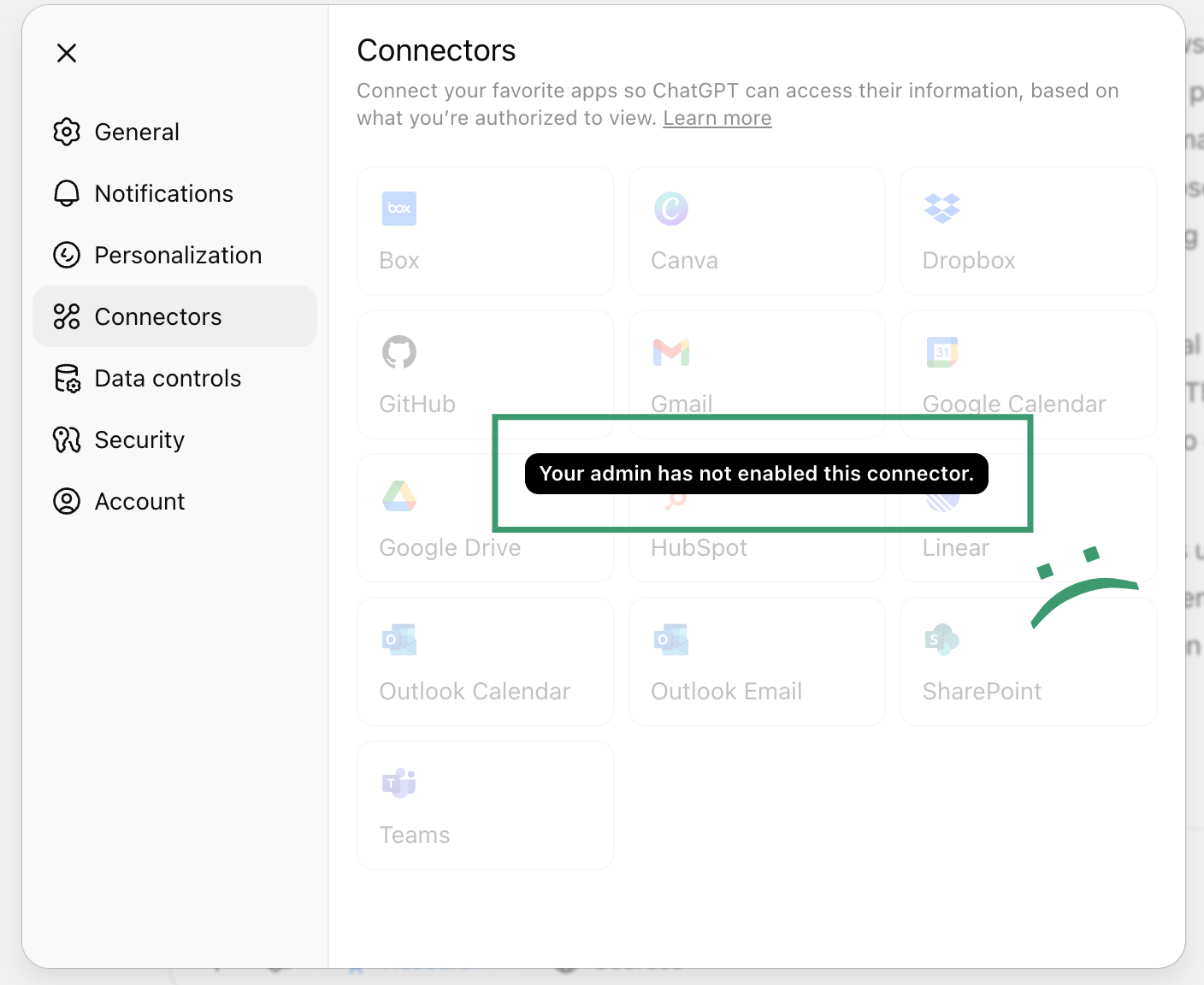Click the Microsoft Teams logo
Image resolution: width=1204 pixels, height=985 pixels.
pyautogui.click(x=399, y=783)
